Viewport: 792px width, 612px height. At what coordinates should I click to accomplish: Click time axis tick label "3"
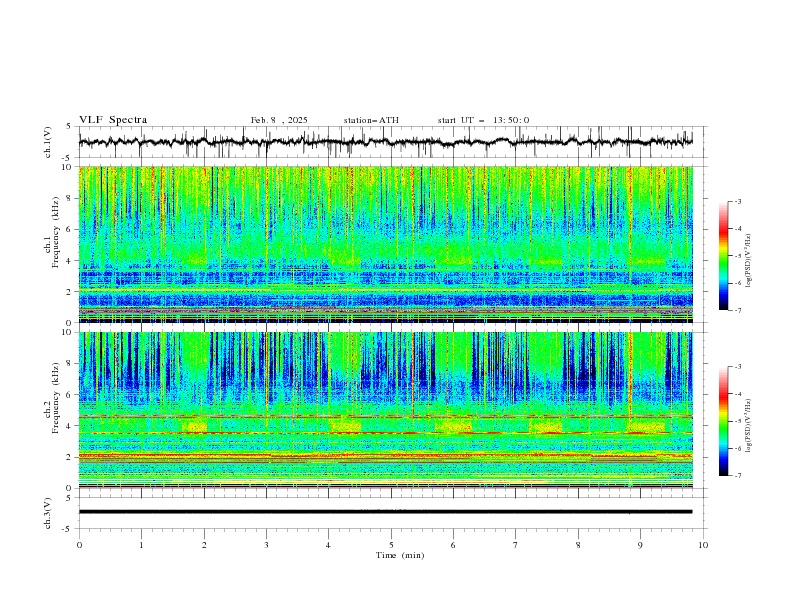[267, 545]
